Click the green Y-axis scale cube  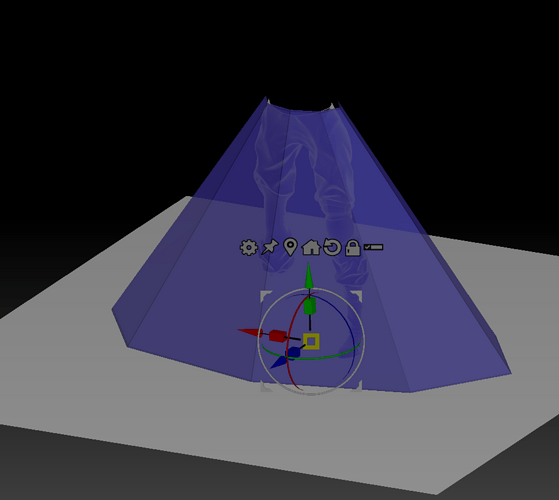tap(309, 306)
